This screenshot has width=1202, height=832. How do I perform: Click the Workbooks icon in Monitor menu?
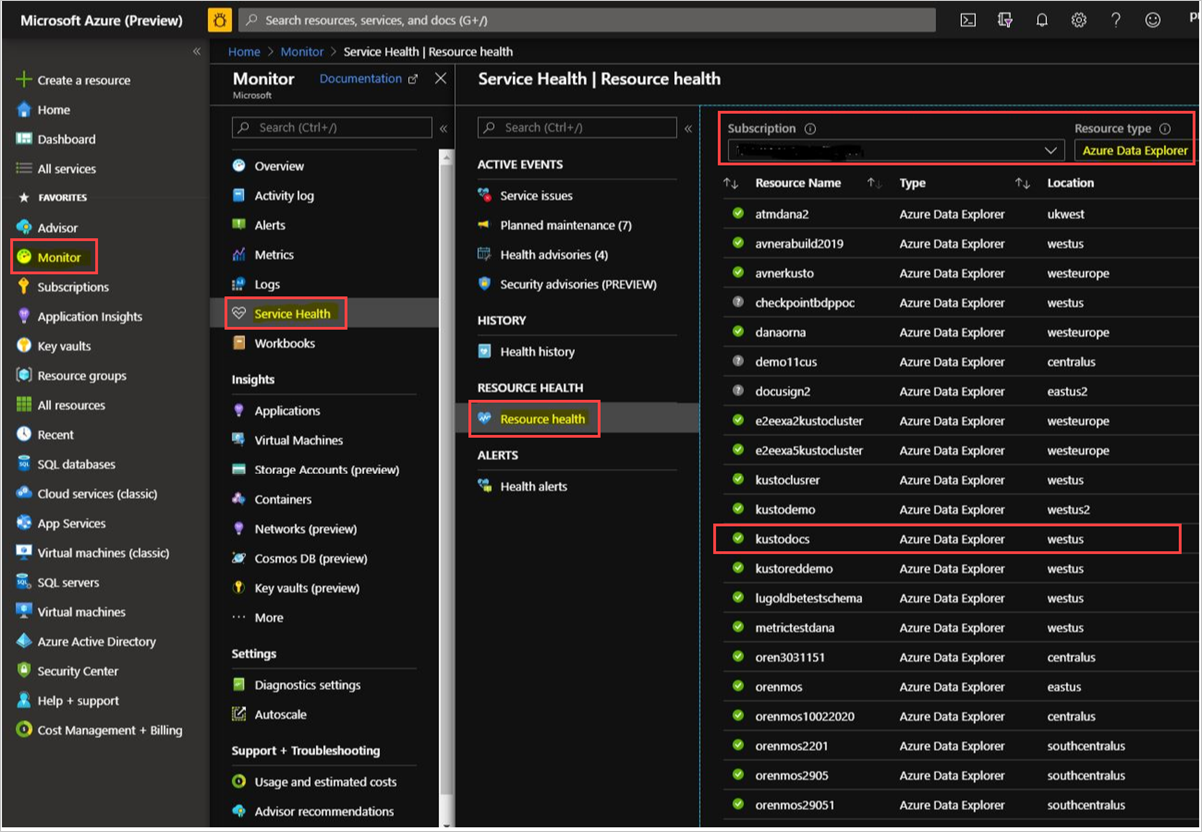pyautogui.click(x=239, y=343)
